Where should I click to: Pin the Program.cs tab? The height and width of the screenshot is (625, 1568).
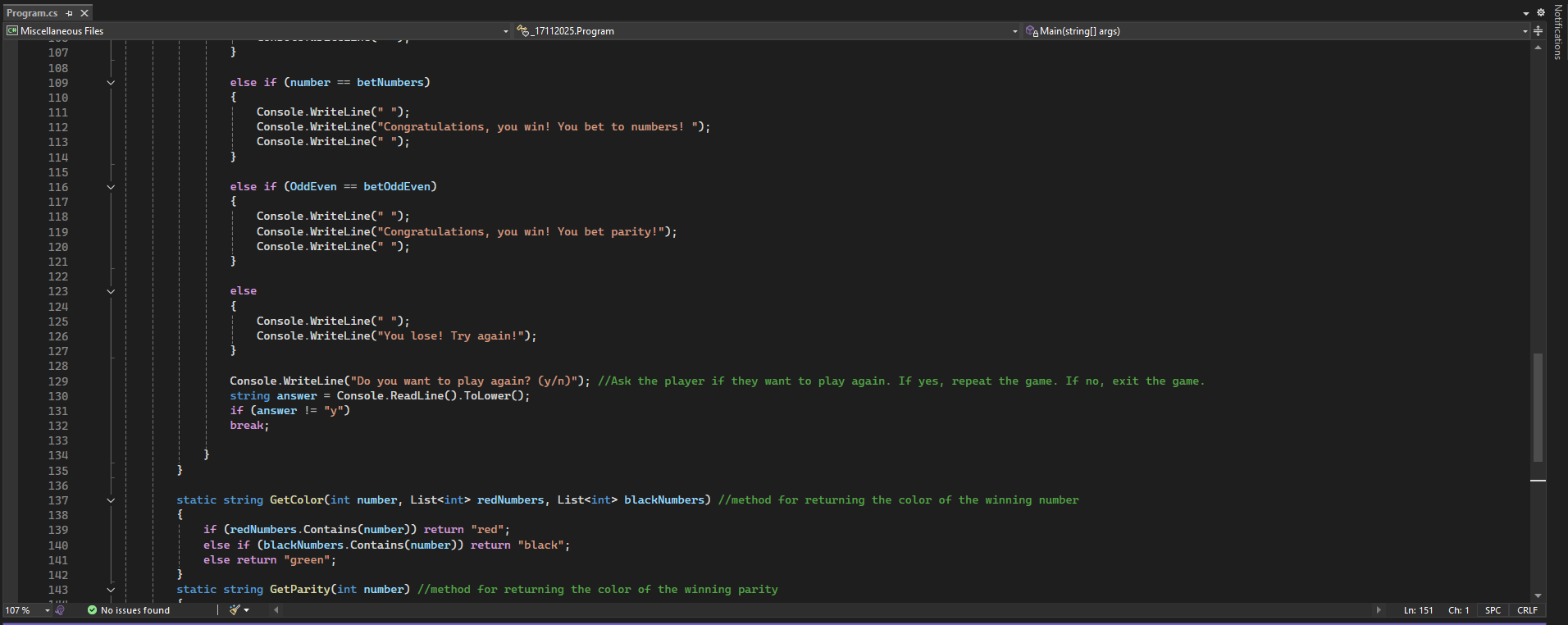[x=70, y=13]
